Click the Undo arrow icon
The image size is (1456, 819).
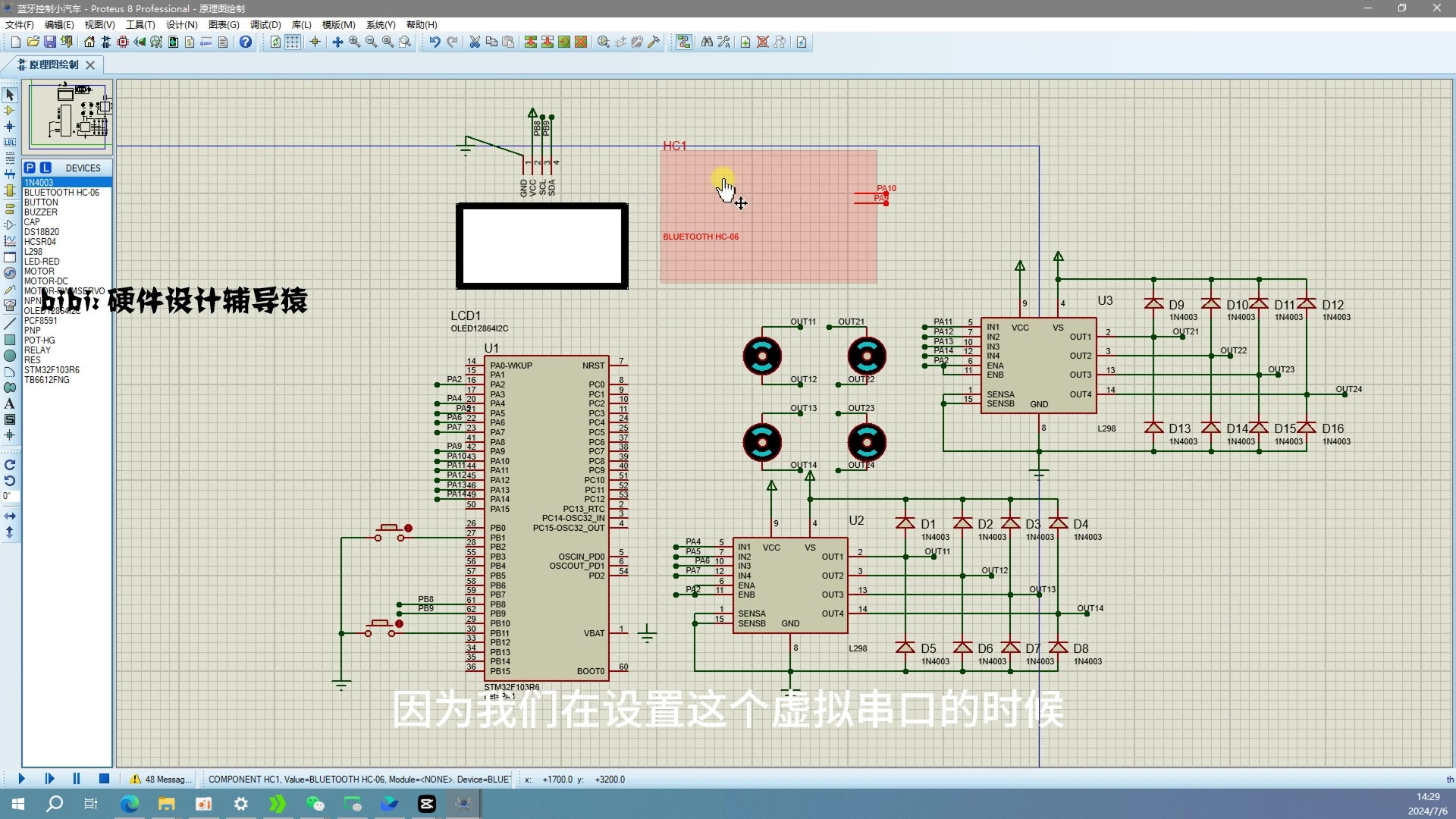point(434,42)
